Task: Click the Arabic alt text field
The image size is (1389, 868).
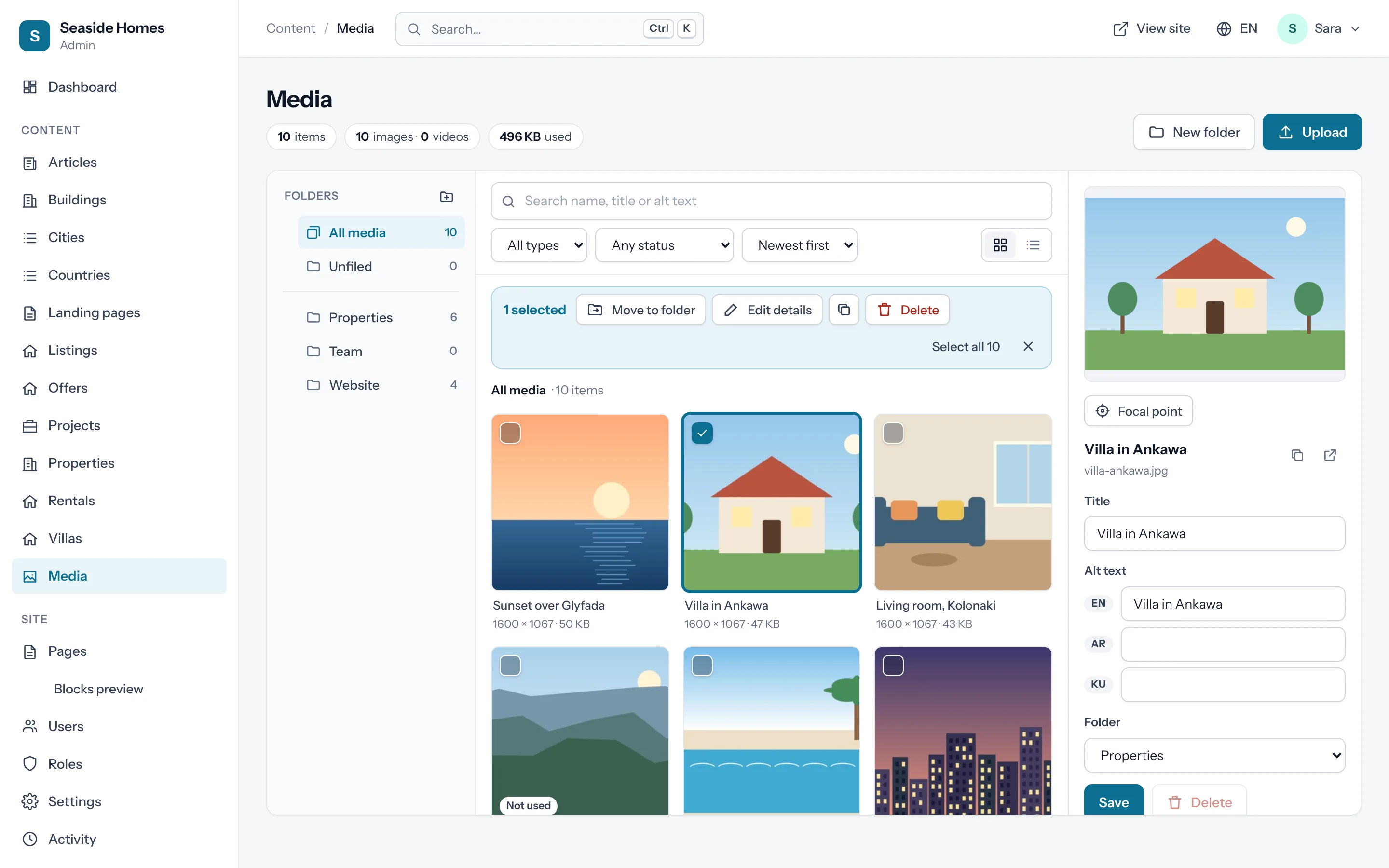Action: (x=1232, y=644)
